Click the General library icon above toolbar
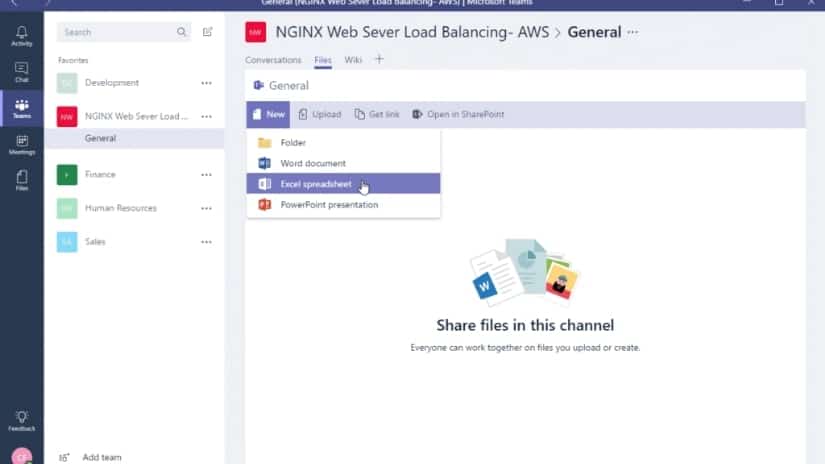Image resolution: width=825 pixels, height=464 pixels. [258, 85]
